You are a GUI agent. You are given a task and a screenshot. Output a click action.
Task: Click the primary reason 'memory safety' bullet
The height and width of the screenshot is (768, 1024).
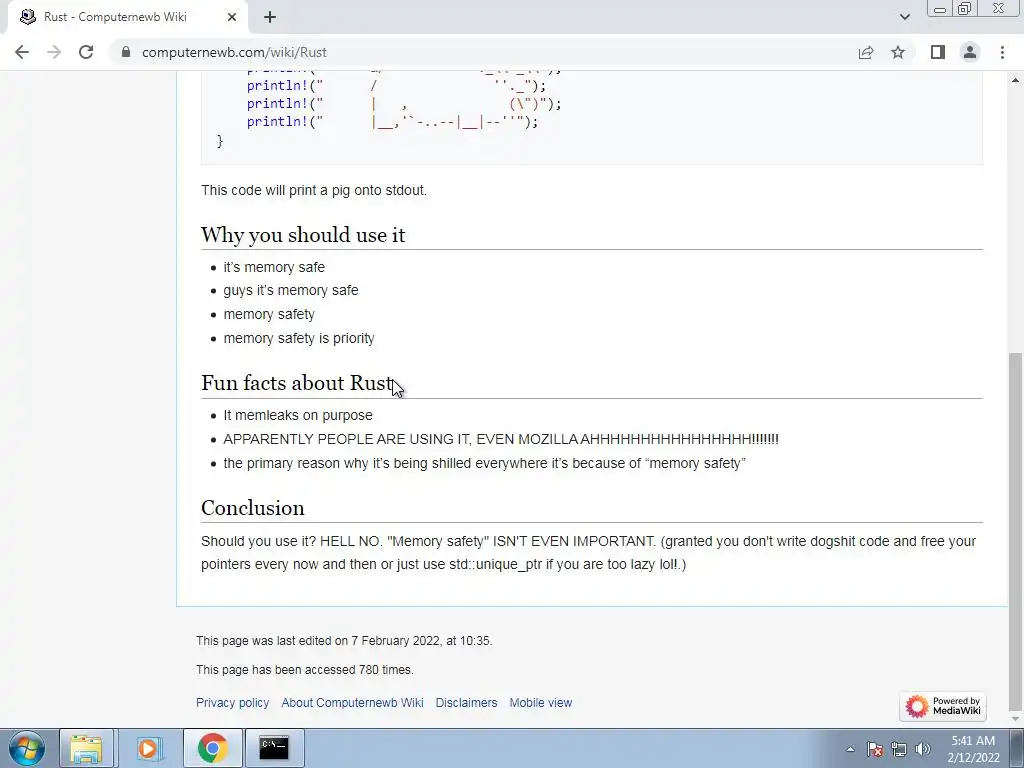coord(485,463)
